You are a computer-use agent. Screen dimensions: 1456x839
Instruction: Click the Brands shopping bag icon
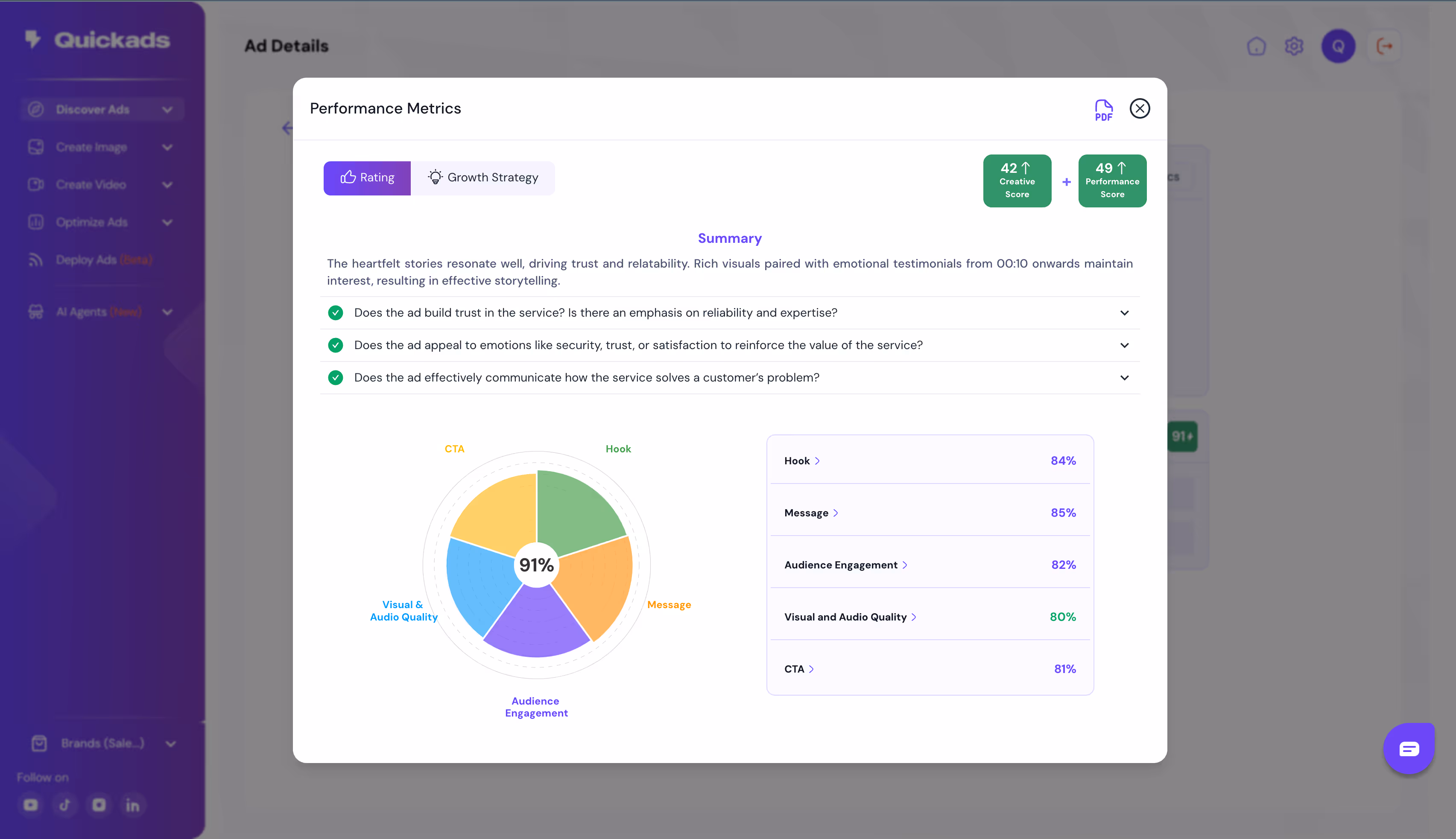39,743
